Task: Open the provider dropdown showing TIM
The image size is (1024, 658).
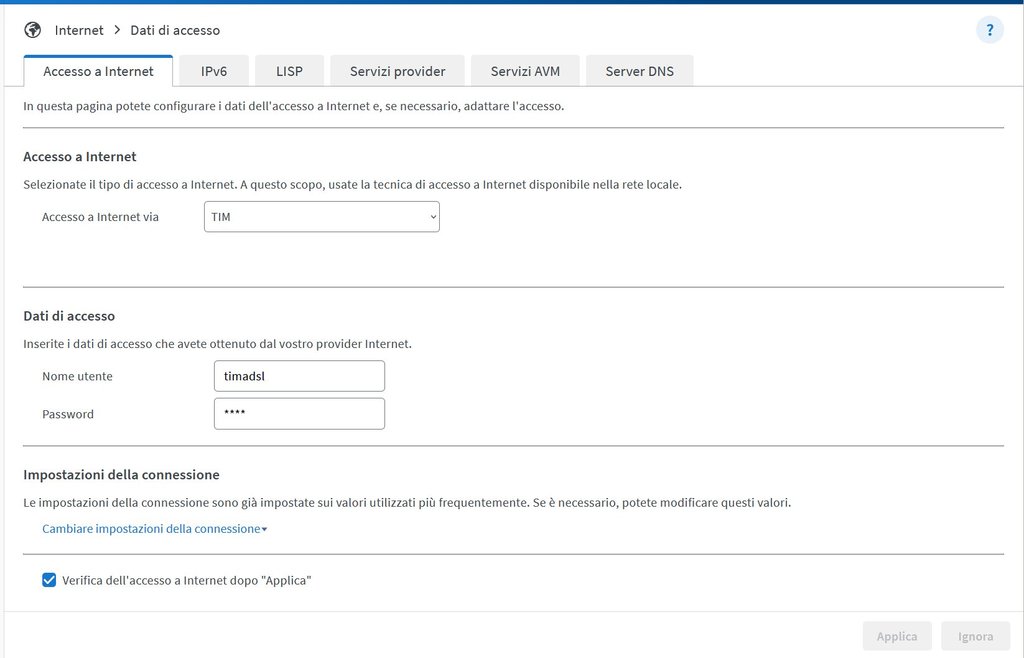Action: (321, 217)
